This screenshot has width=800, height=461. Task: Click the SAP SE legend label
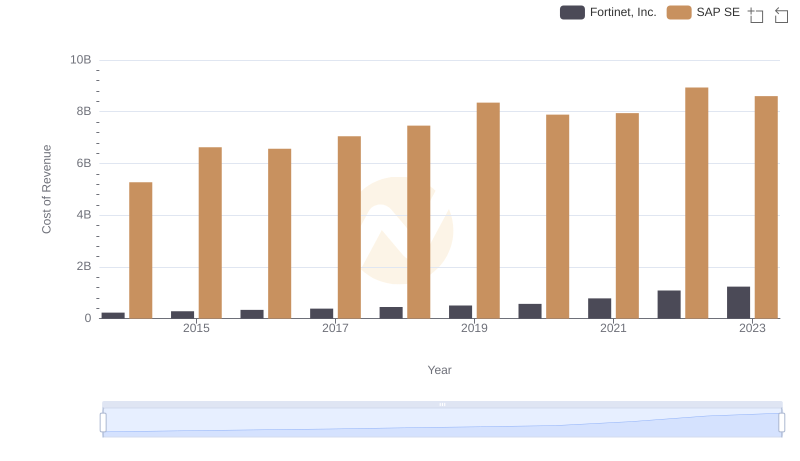(718, 12)
